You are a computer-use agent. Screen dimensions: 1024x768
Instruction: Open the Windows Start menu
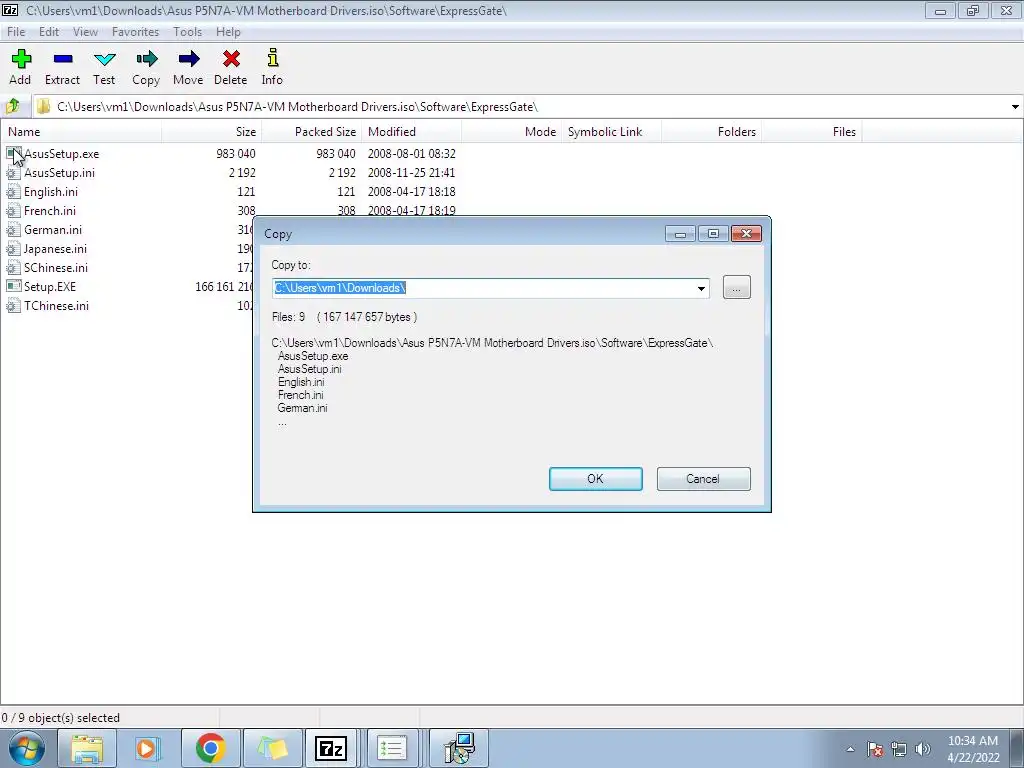pos(27,748)
